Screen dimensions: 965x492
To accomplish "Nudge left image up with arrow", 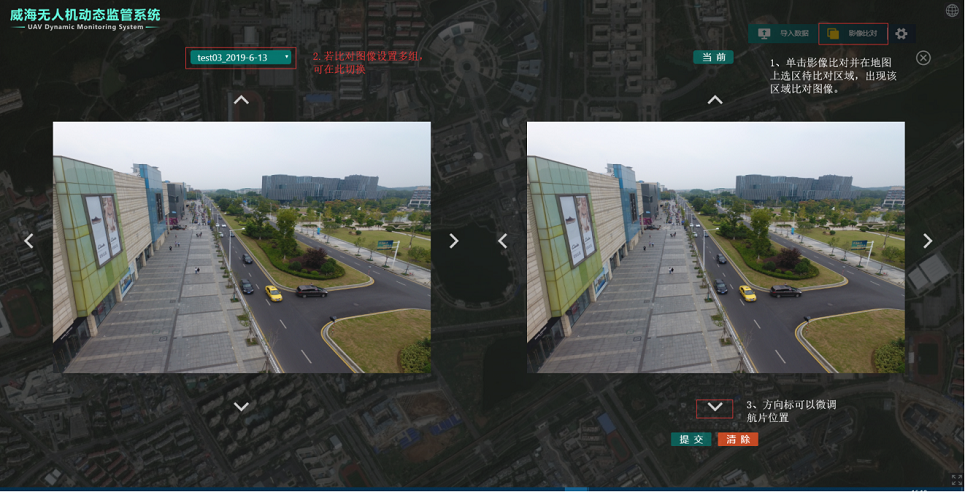I will click(241, 100).
